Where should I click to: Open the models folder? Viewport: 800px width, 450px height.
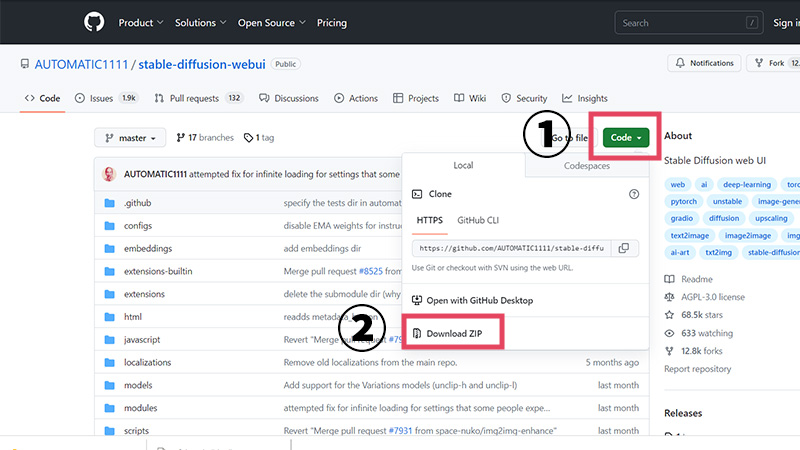[x=138, y=385]
